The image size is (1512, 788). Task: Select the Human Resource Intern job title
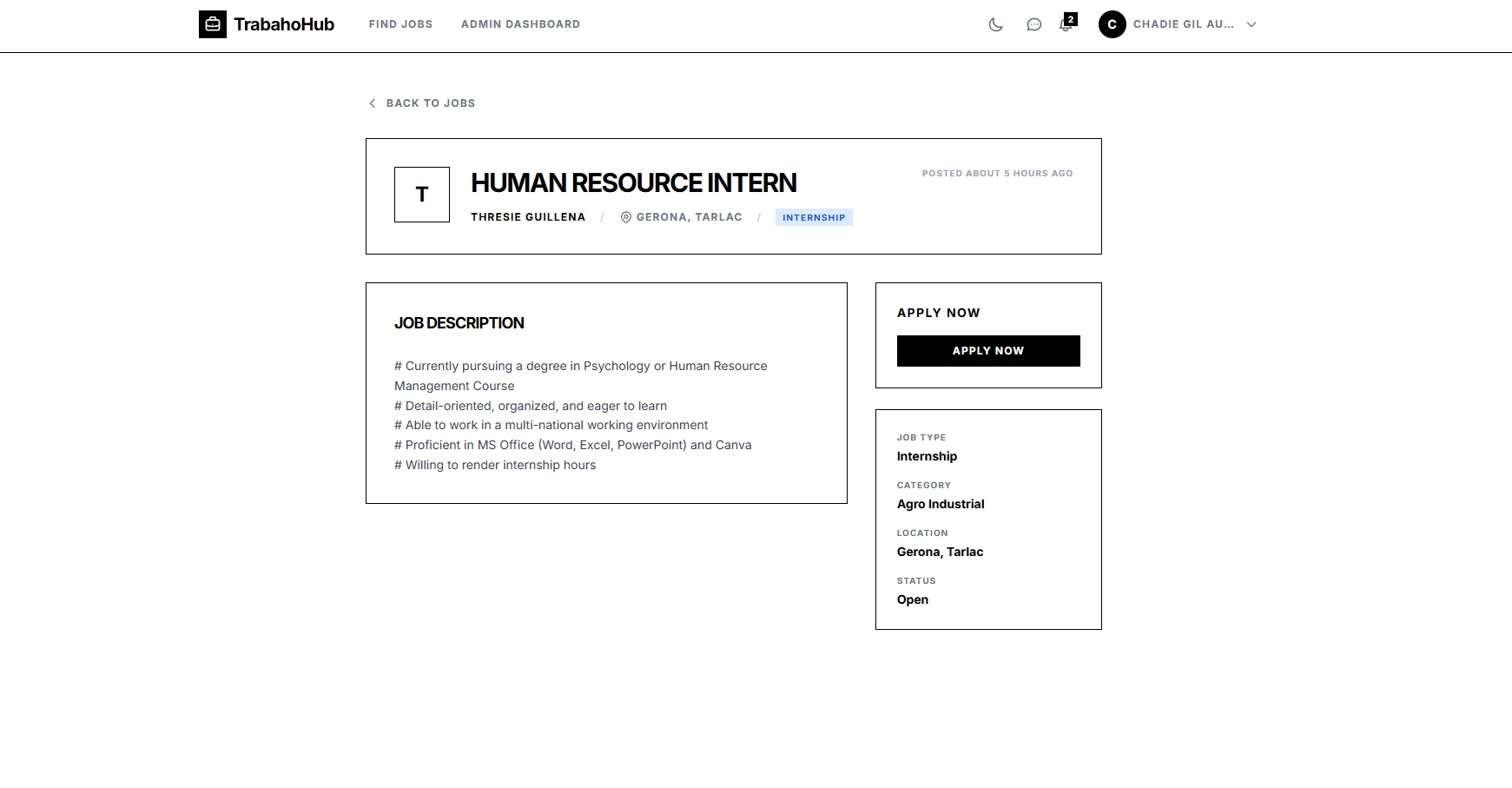tap(633, 183)
